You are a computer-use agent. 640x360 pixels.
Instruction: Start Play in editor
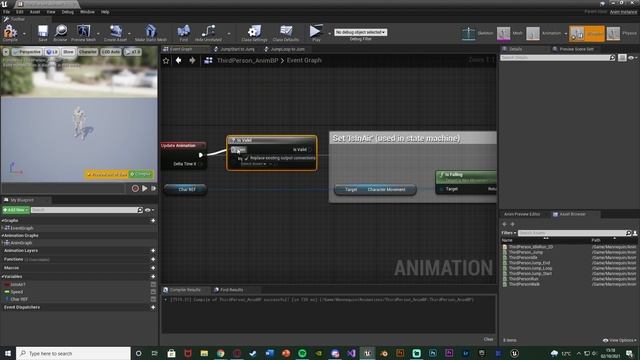click(316, 33)
